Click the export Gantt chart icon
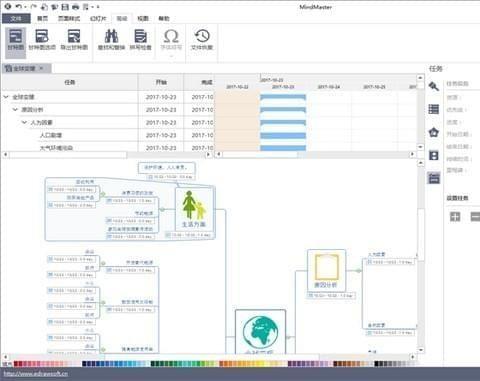 click(74, 39)
